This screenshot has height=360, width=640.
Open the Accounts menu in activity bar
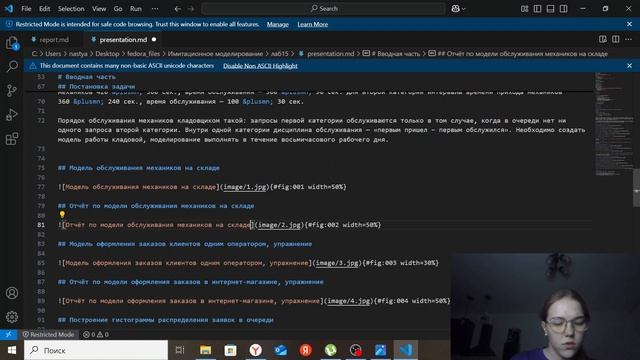click(12, 293)
